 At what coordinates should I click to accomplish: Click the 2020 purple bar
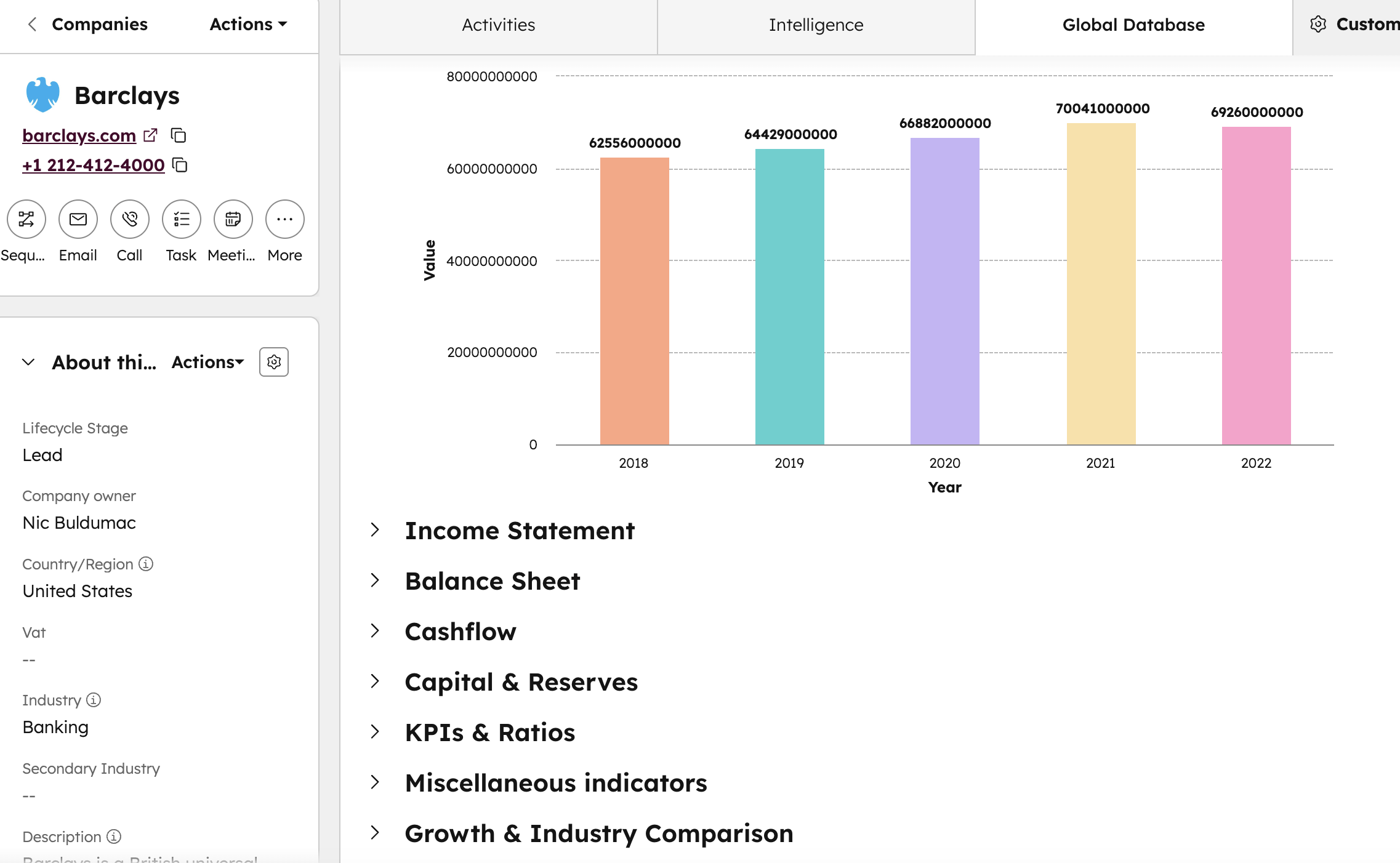[945, 291]
